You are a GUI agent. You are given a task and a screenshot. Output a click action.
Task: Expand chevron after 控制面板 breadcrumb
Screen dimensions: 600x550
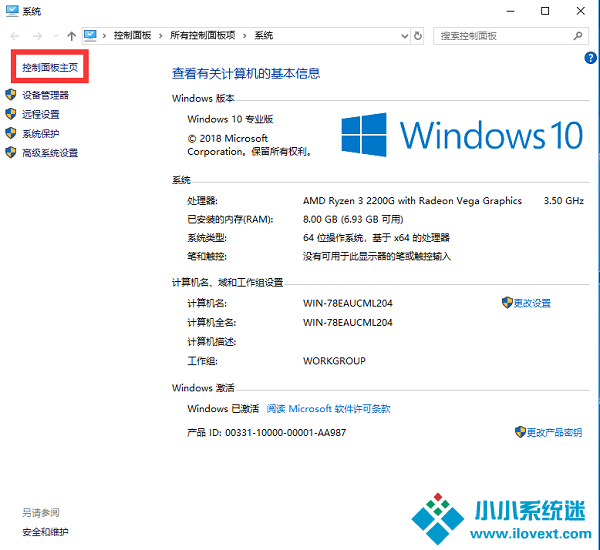pyautogui.click(x=161, y=36)
